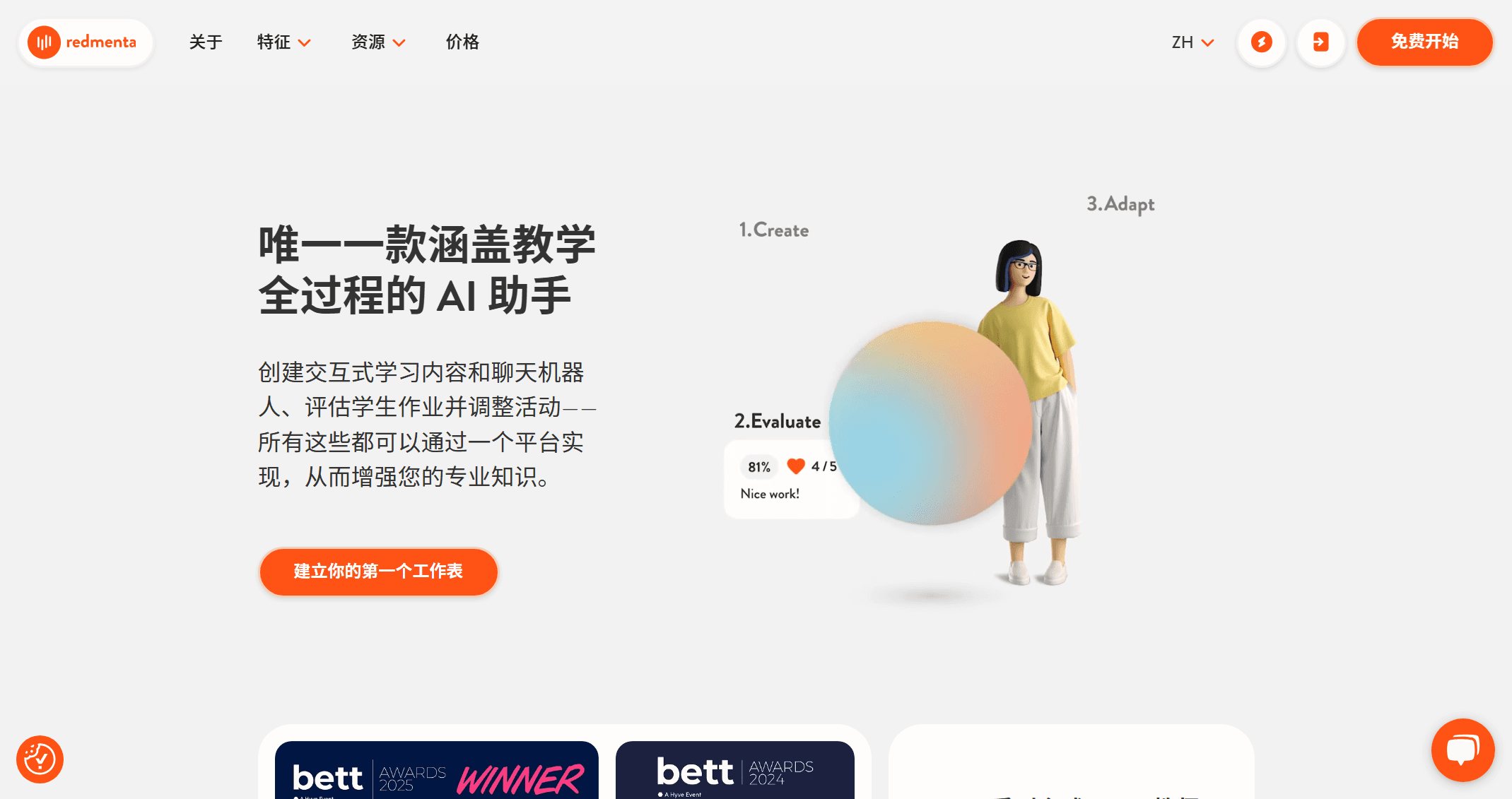Click the 81% score badge
Screen dimensions: 1512x799
[x=759, y=467]
